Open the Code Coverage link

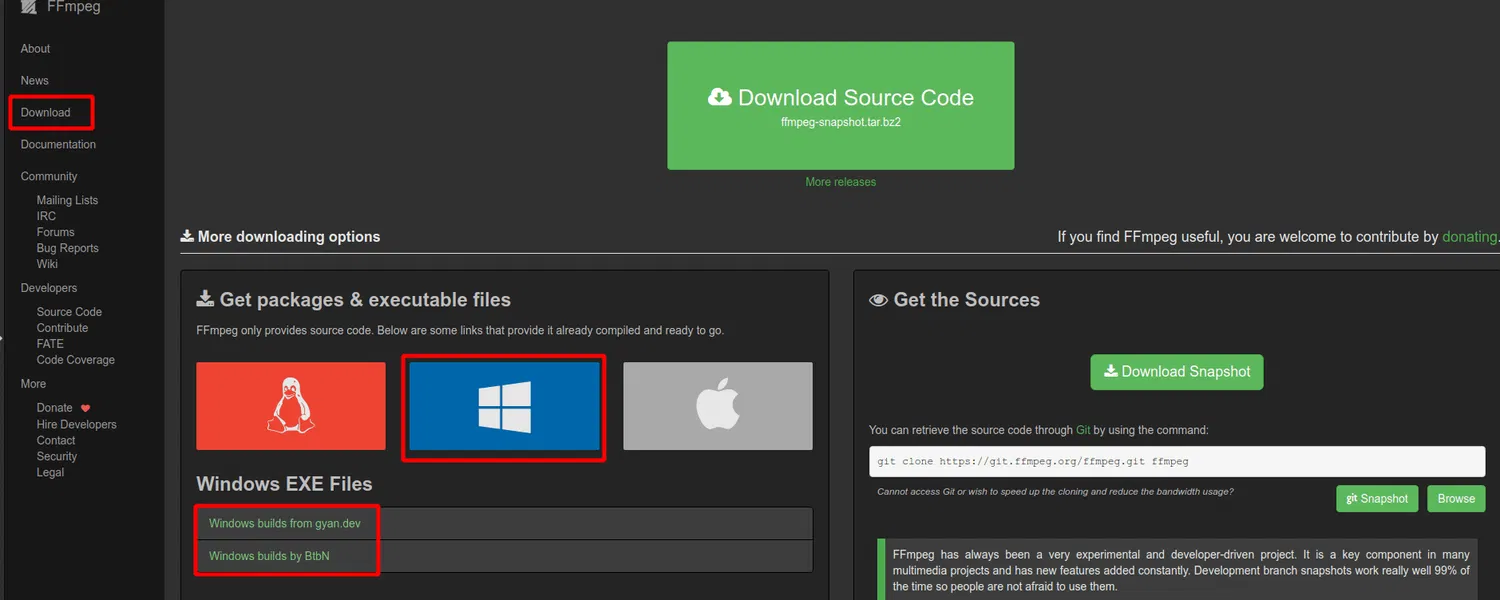pyautogui.click(x=76, y=360)
